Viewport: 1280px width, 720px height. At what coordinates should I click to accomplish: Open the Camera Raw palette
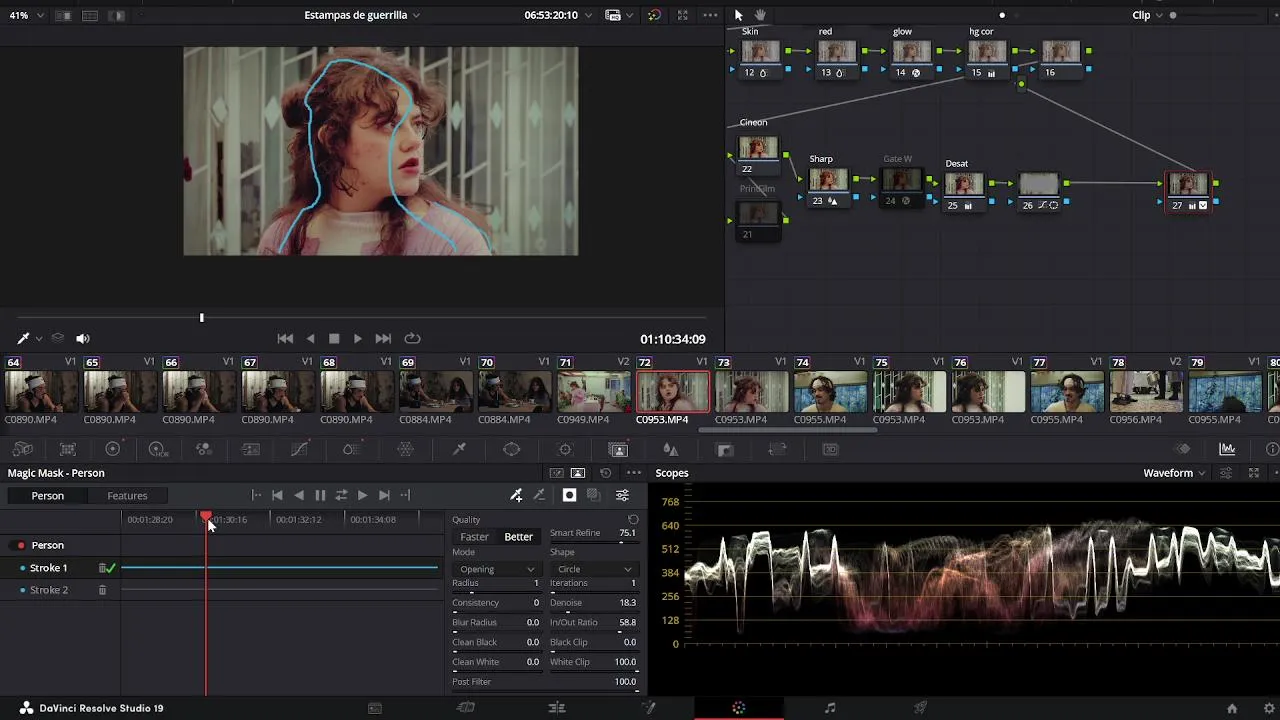[22, 450]
